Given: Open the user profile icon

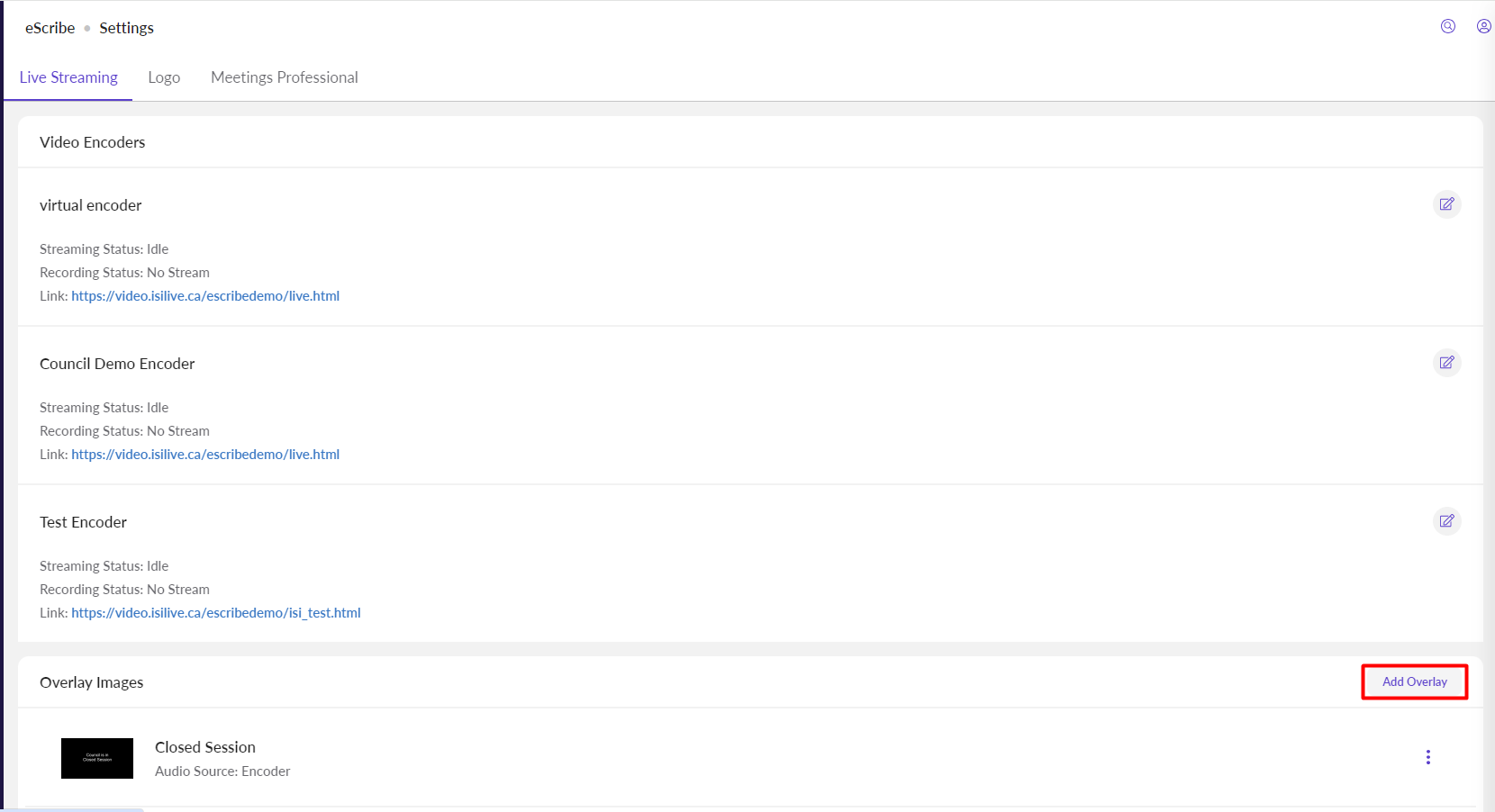Looking at the screenshot, I should point(1483,26).
